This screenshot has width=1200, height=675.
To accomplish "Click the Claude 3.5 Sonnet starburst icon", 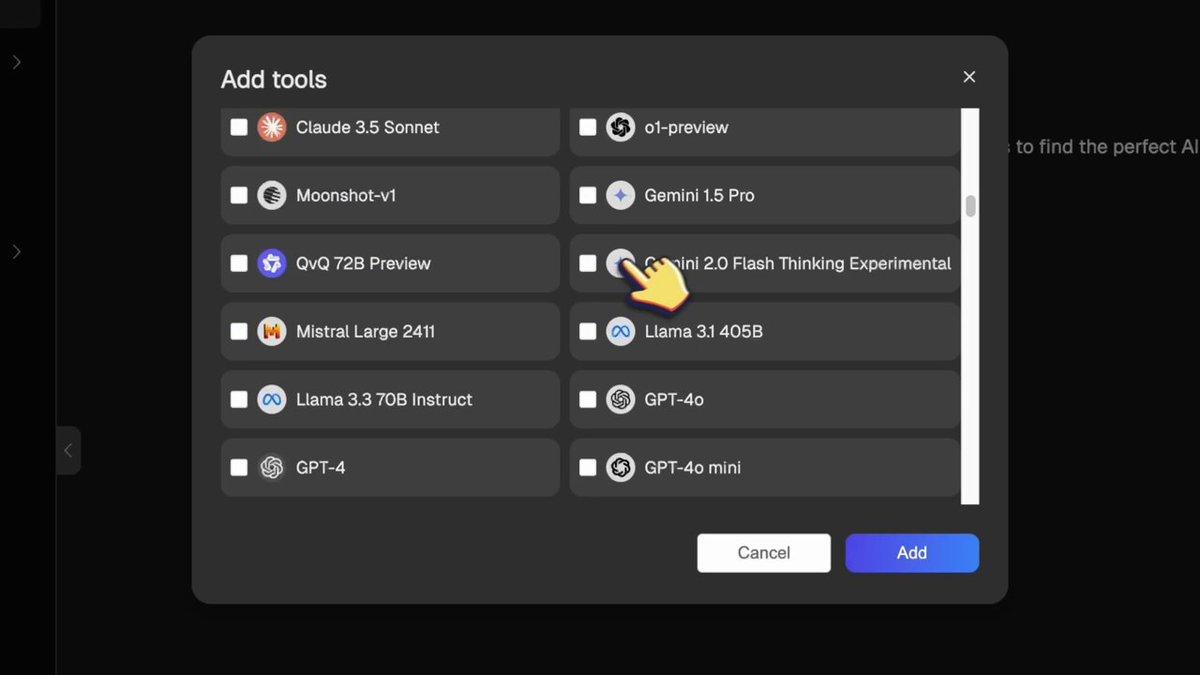I will 272,127.
